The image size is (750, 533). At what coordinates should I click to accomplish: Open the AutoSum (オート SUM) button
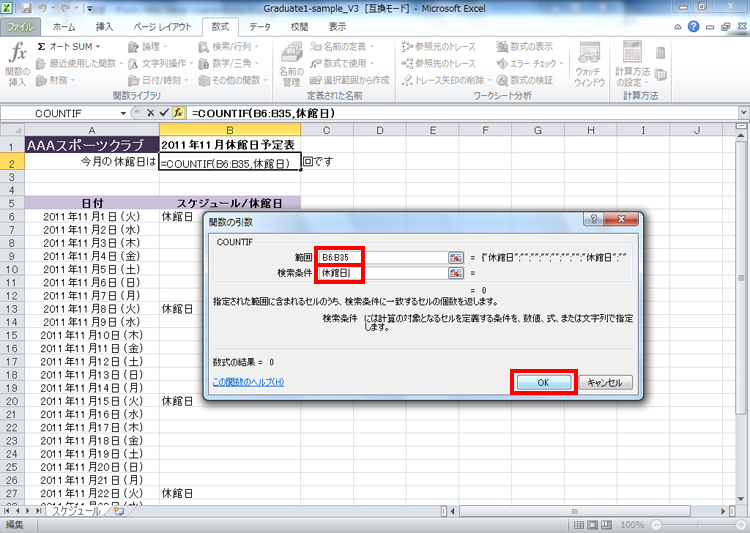pyautogui.click(x=68, y=47)
